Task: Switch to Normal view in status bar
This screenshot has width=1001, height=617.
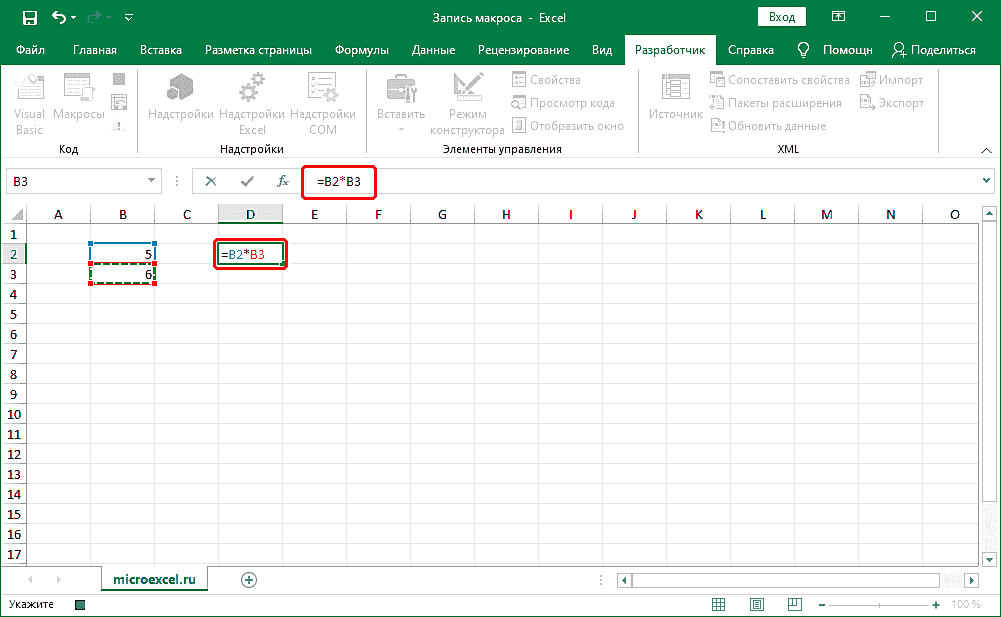Action: coord(719,605)
